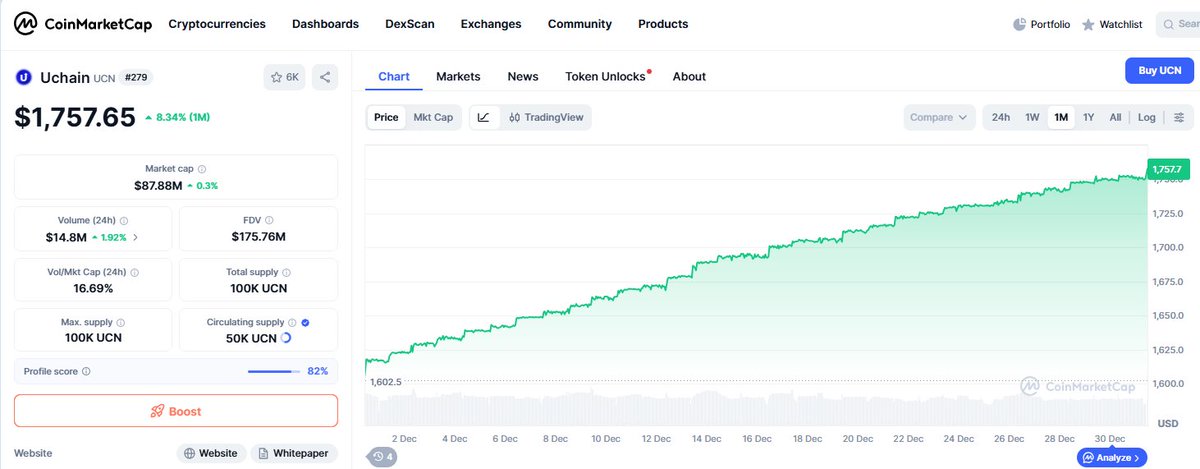Click the Uchain coin logo

(x=24, y=77)
